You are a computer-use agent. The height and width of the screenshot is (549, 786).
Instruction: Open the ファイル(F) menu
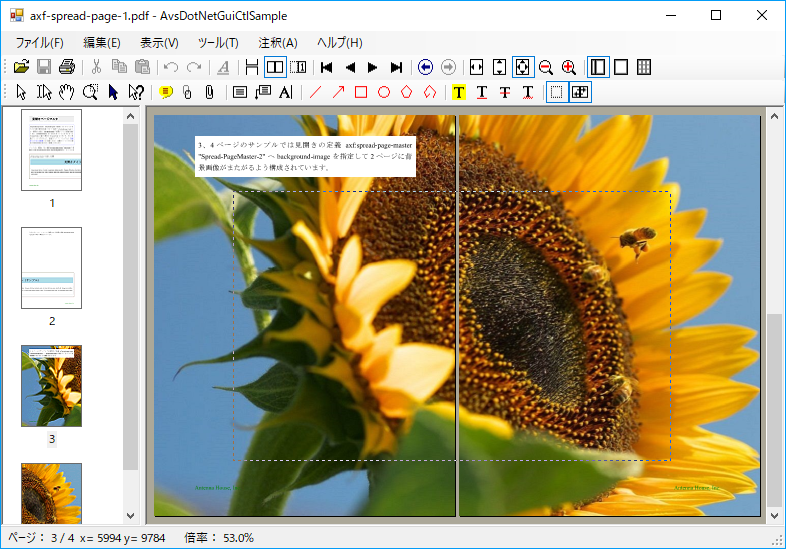point(39,42)
